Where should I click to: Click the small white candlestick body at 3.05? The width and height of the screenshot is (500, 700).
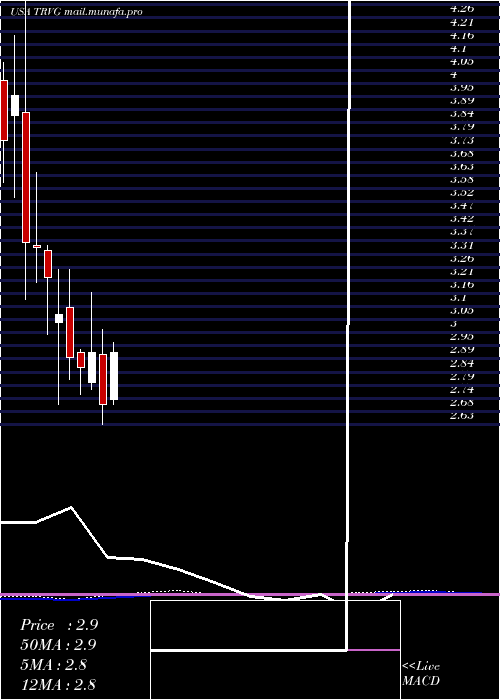coord(59,318)
